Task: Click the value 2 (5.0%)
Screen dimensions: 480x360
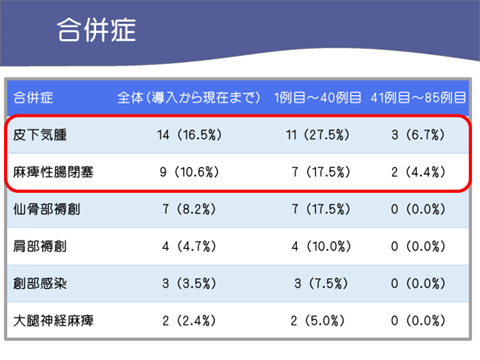Action: tap(318, 321)
